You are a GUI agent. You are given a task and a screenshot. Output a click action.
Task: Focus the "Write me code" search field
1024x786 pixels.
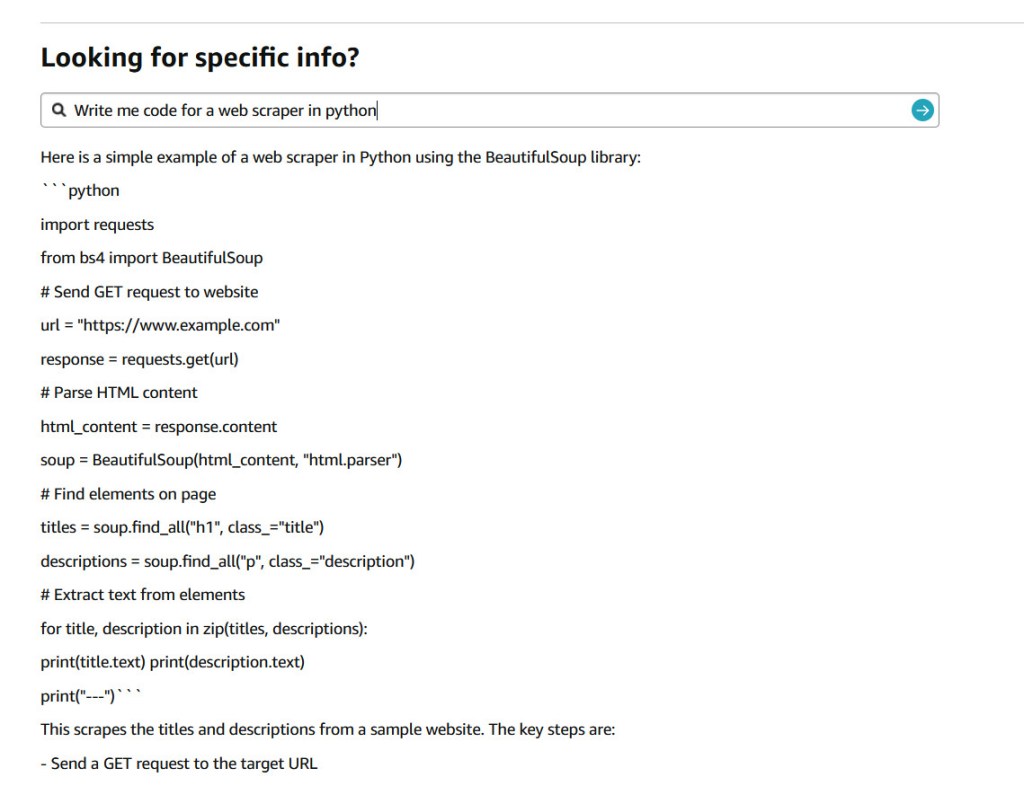pos(480,110)
